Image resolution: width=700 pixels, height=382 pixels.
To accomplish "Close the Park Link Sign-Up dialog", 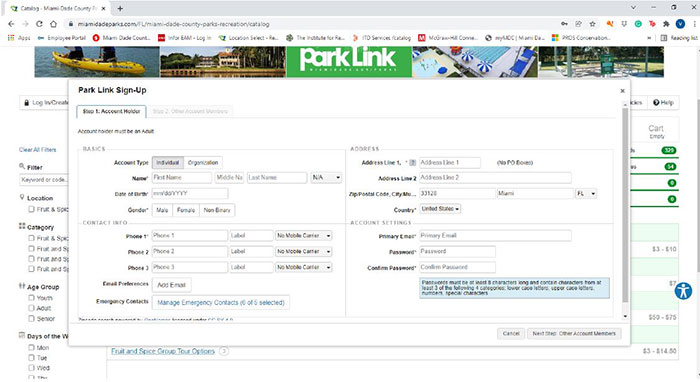I will pyautogui.click(x=622, y=91).
